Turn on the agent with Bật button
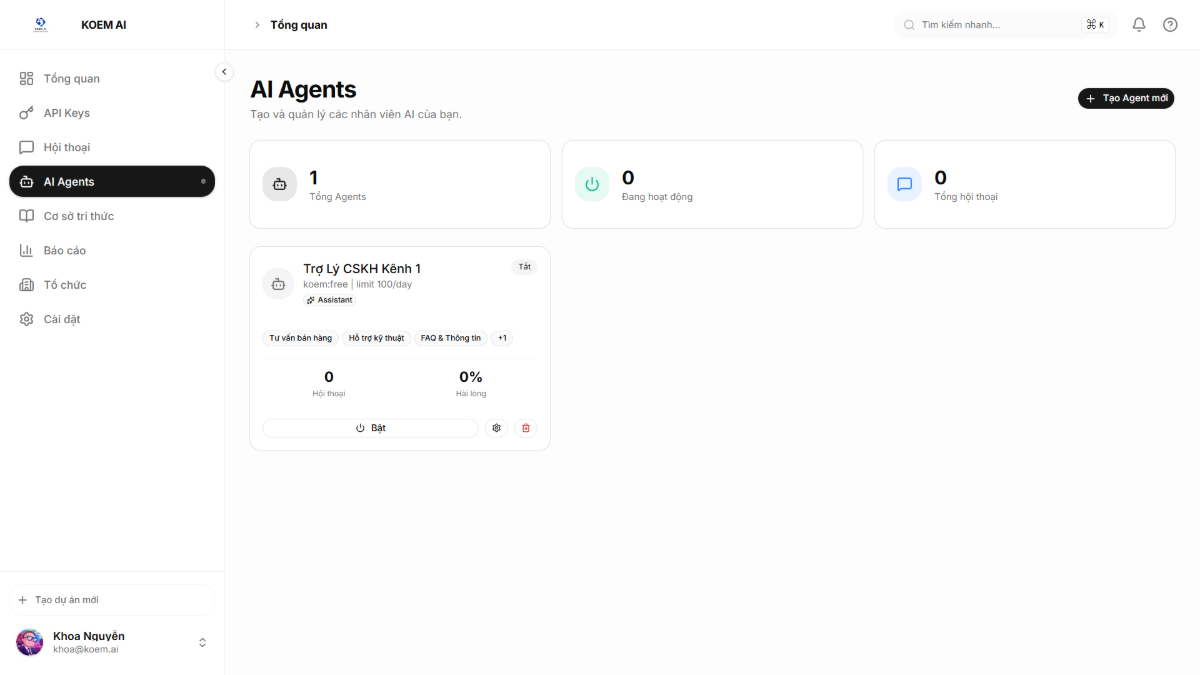The image size is (1200, 675). click(x=370, y=428)
